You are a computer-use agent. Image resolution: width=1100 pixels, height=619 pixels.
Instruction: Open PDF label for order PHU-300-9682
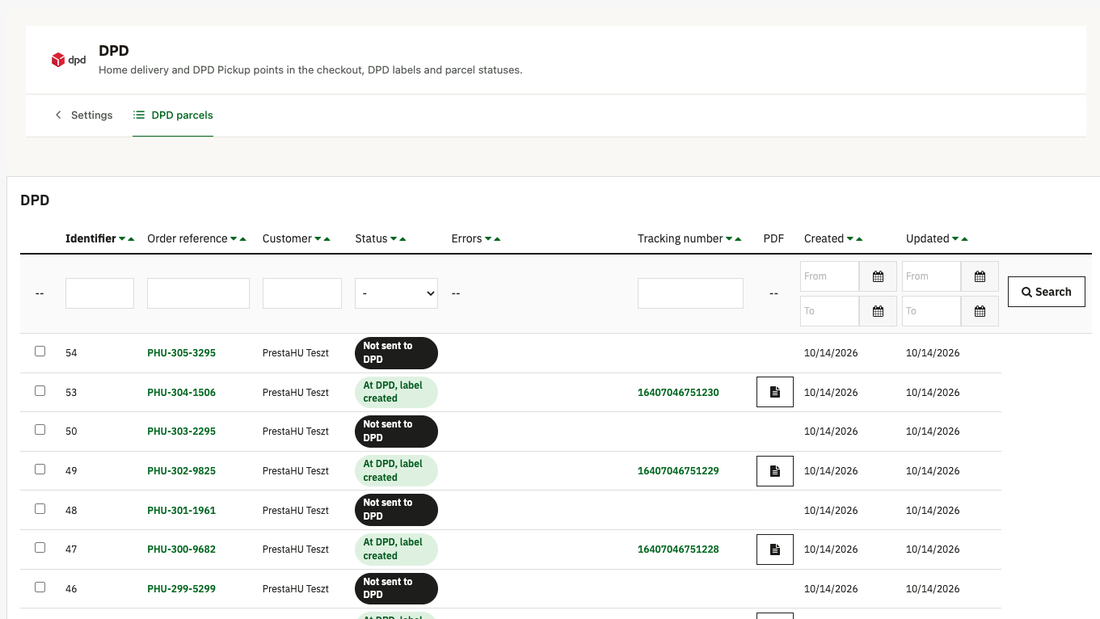click(x=774, y=550)
